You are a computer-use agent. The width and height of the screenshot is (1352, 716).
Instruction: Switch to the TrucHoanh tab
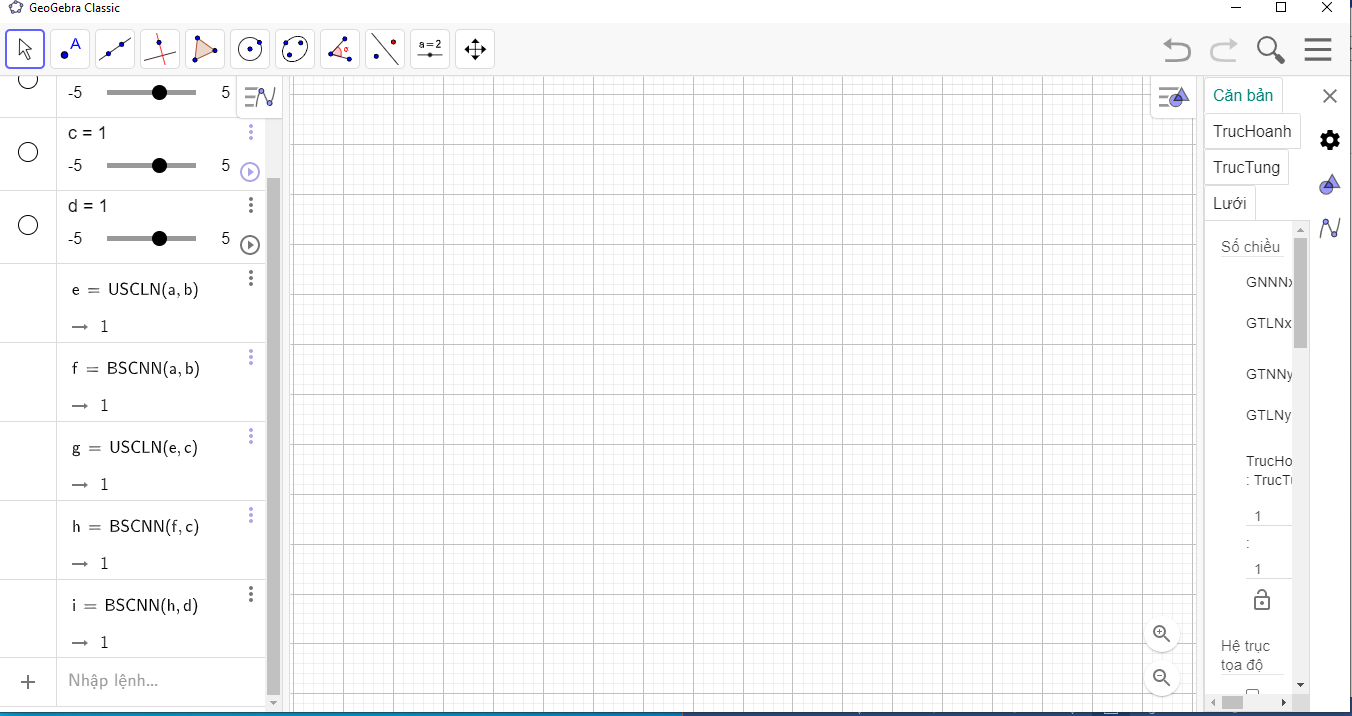tap(1251, 131)
